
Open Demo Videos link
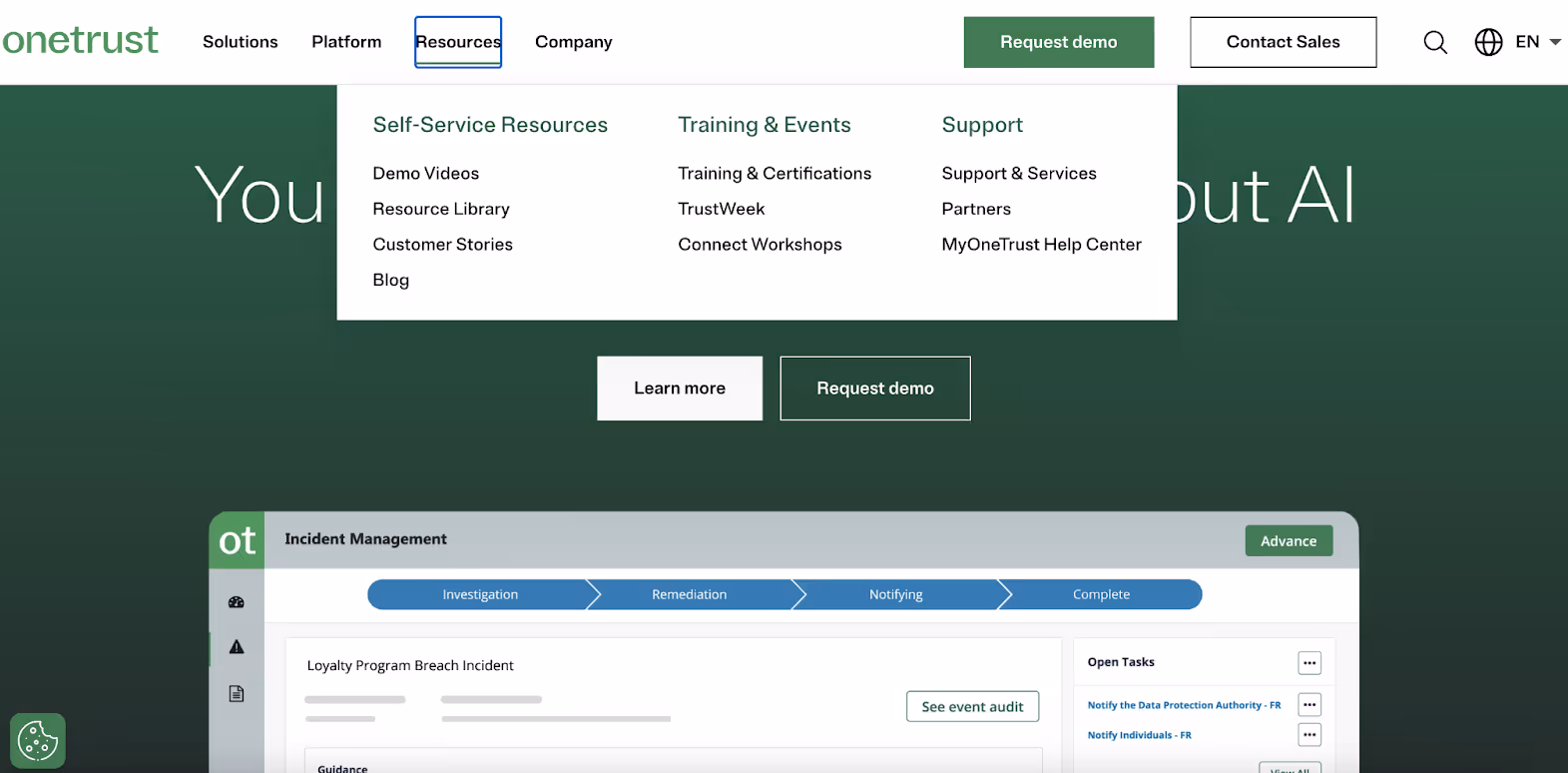coord(426,174)
